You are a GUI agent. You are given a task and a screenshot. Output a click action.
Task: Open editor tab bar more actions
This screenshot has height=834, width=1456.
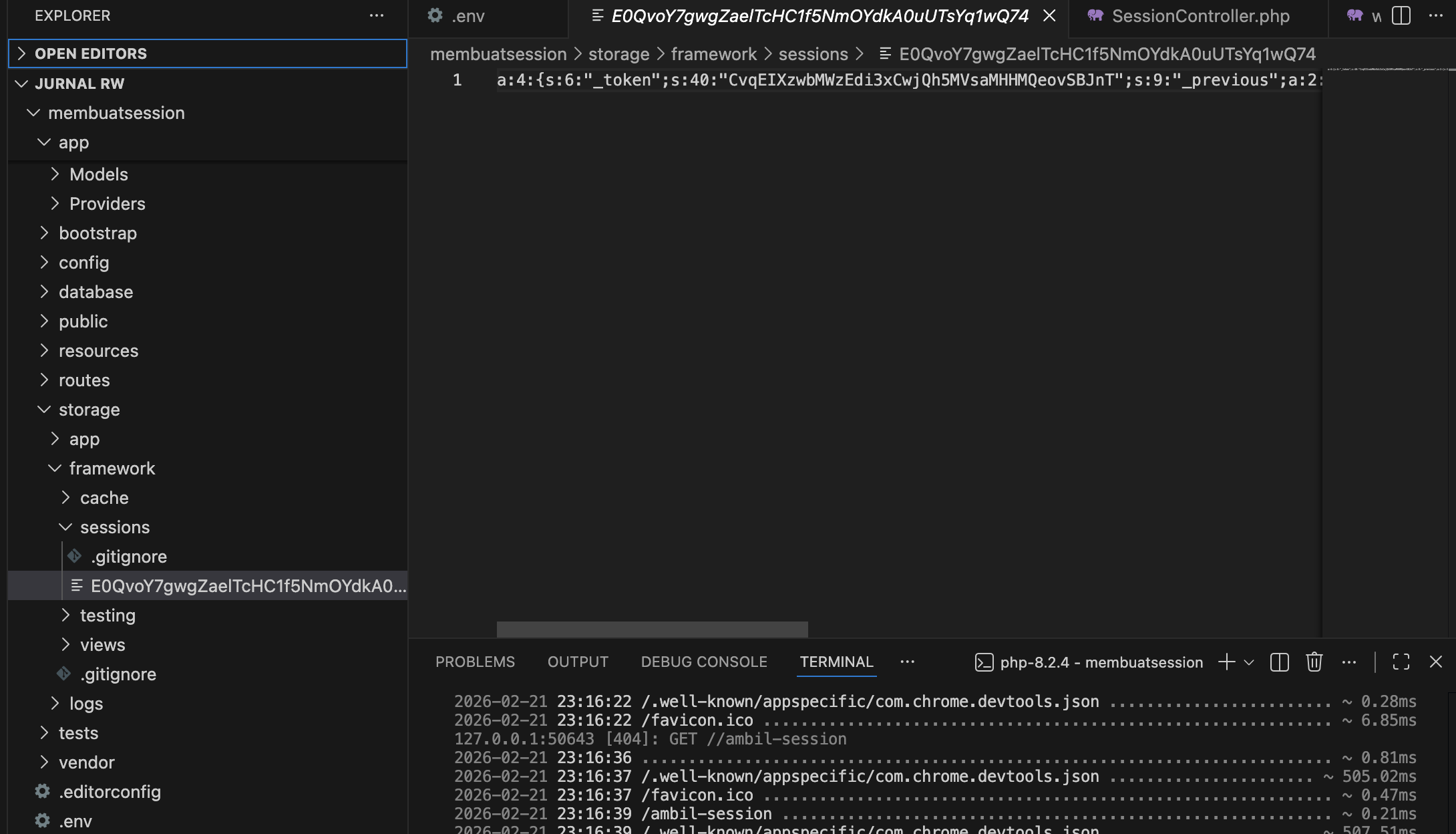(1435, 15)
